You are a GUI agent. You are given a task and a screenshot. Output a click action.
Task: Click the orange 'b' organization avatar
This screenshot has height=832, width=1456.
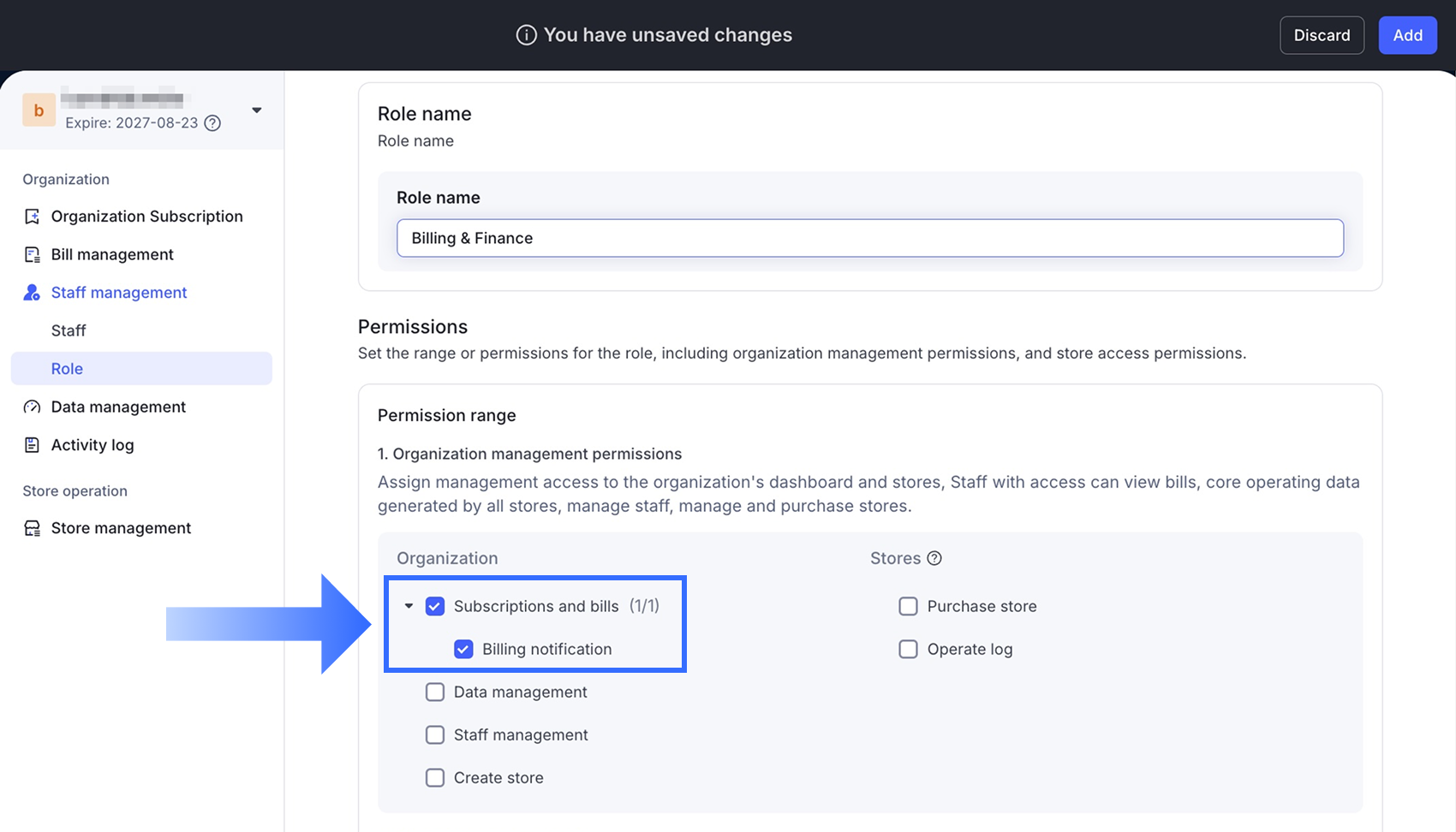click(x=39, y=110)
